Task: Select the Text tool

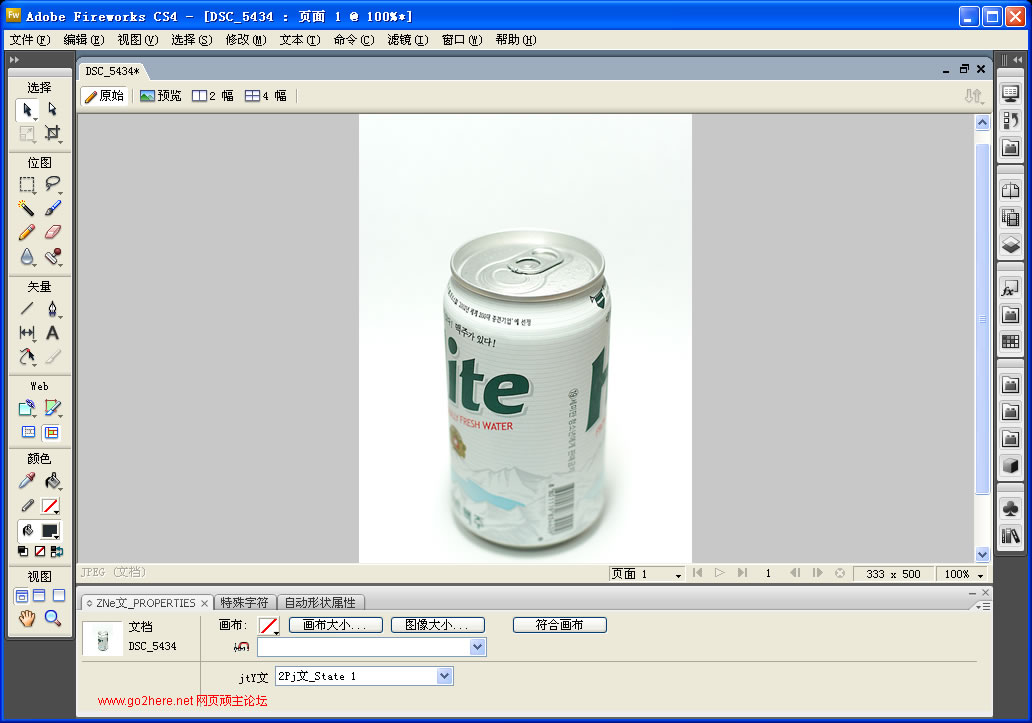Action: tap(53, 333)
